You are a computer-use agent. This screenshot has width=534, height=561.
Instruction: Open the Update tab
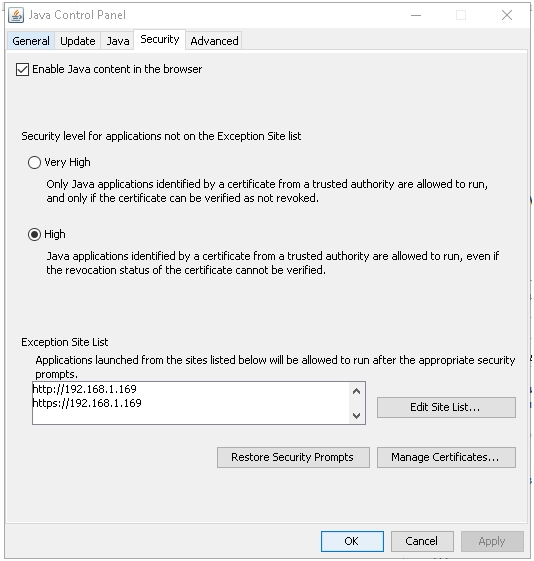[78, 41]
